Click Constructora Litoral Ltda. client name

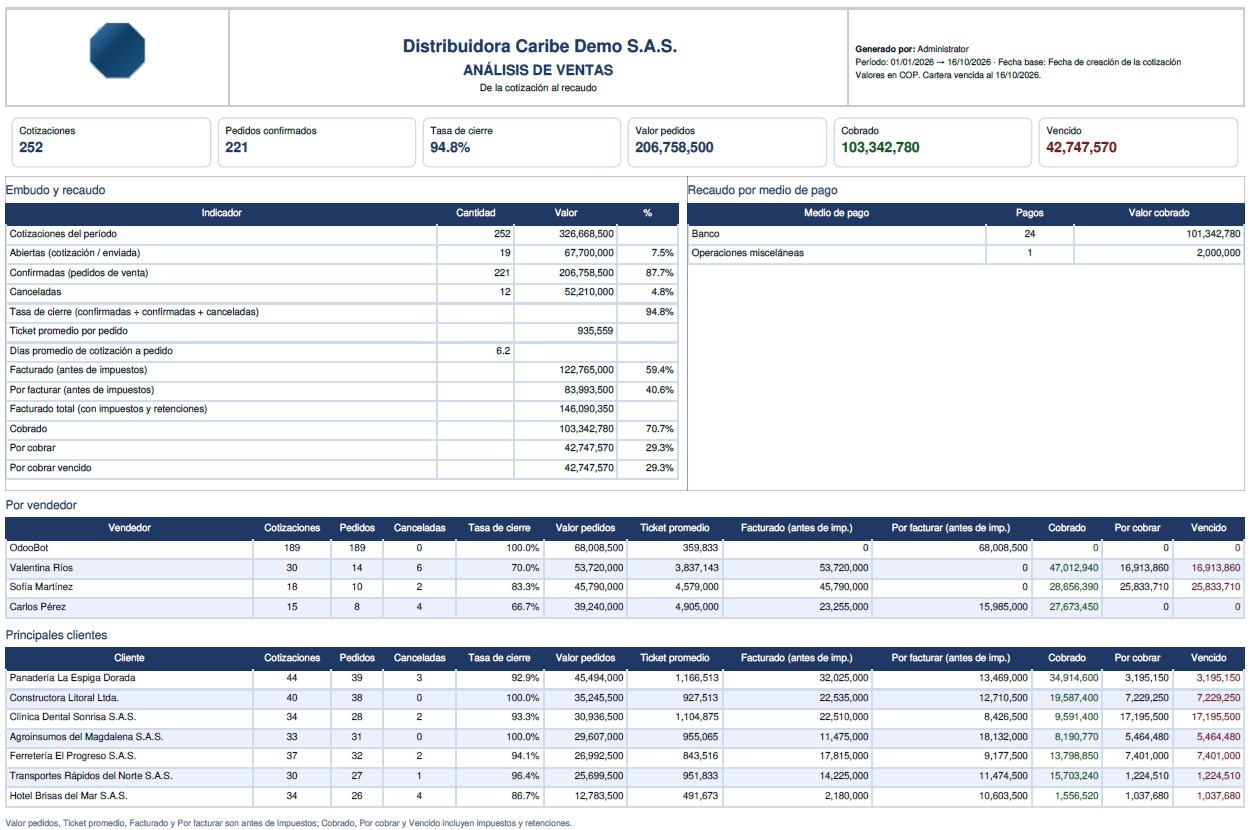64,697
